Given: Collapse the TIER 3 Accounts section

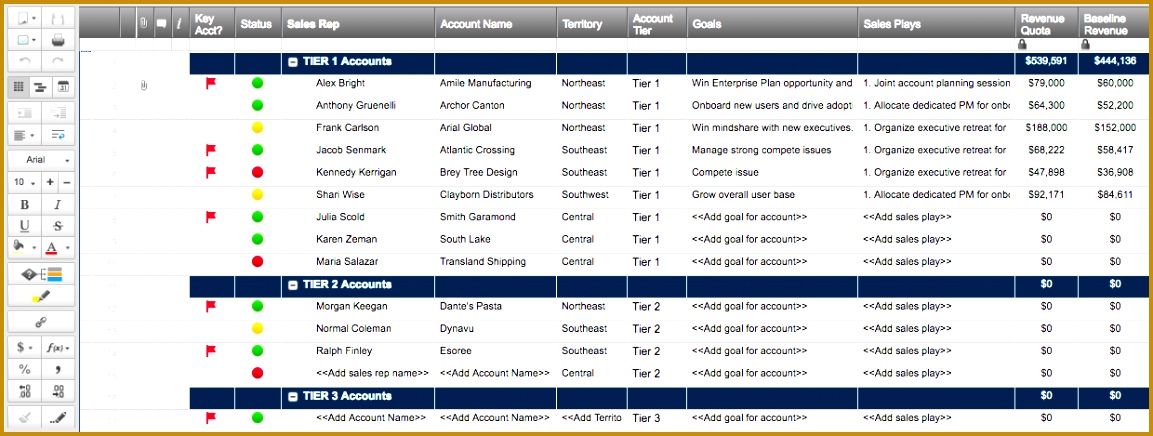Looking at the screenshot, I should point(293,396).
